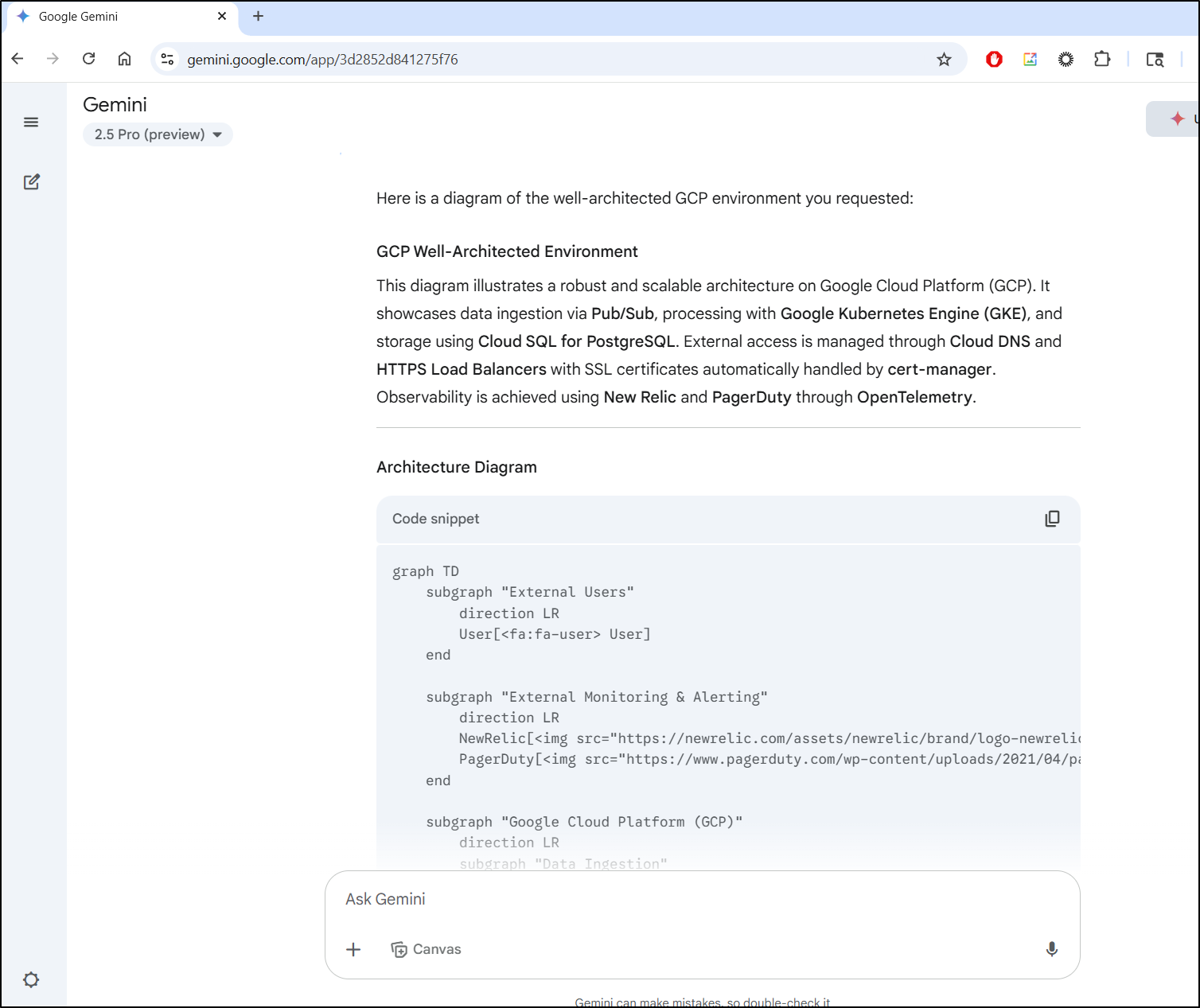Image resolution: width=1200 pixels, height=1008 pixels.
Task: Click the 'User[<fa:fa-user> User]' code line
Action: point(555,634)
